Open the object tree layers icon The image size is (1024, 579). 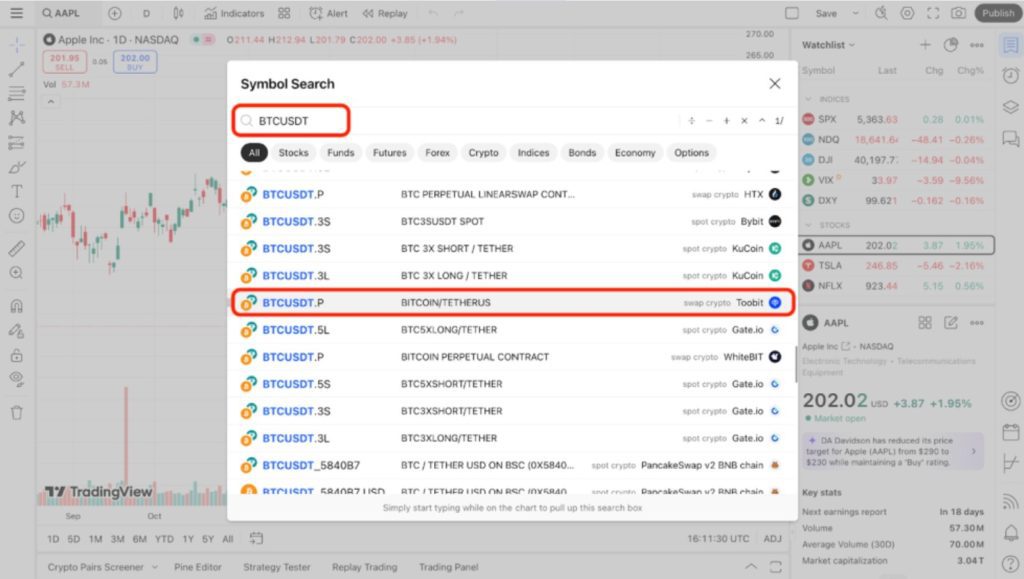point(1010,106)
